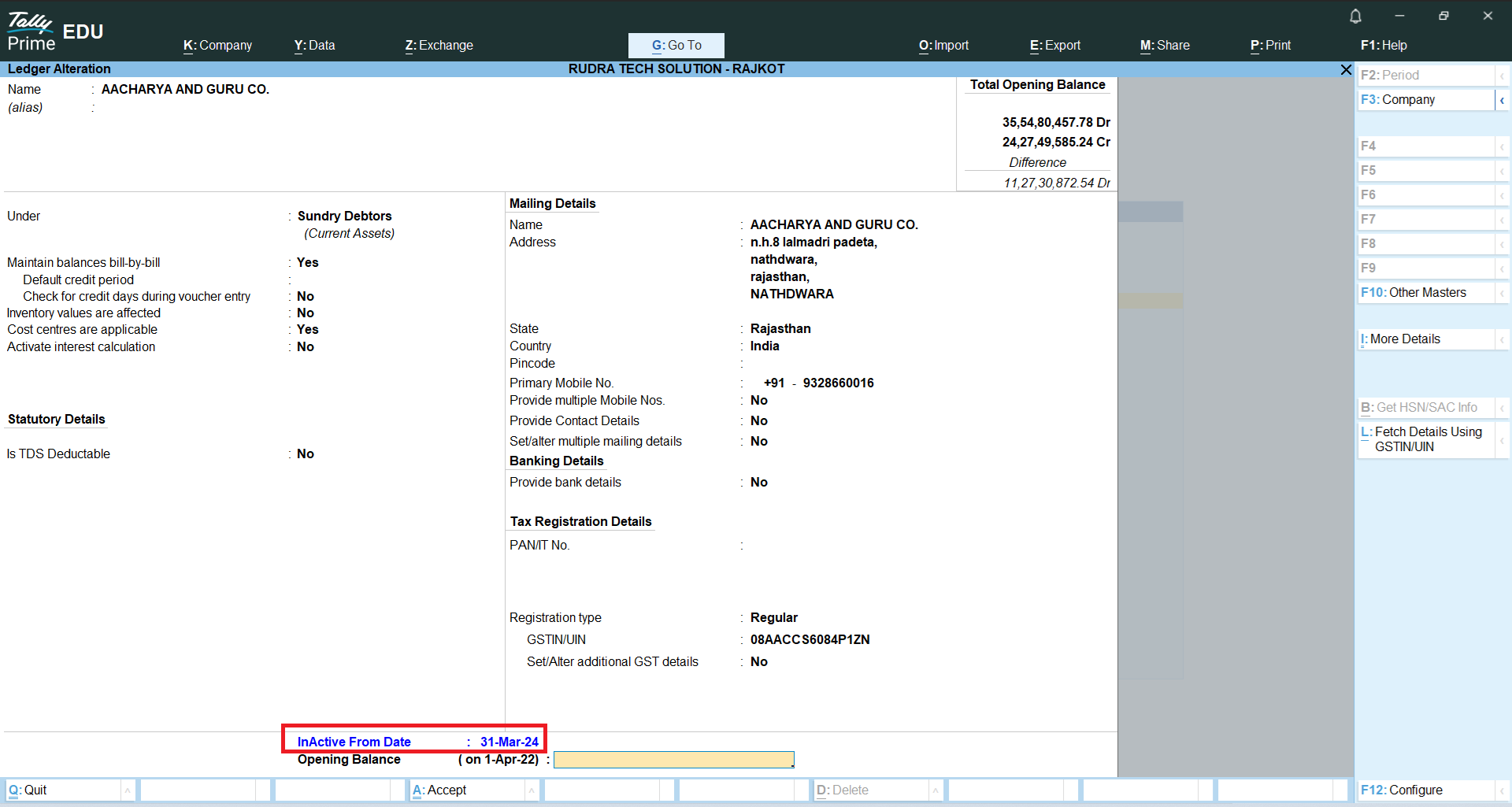Image resolution: width=1512 pixels, height=807 pixels.
Task: Toggle Cost centres are applicable value
Action: click(x=308, y=330)
